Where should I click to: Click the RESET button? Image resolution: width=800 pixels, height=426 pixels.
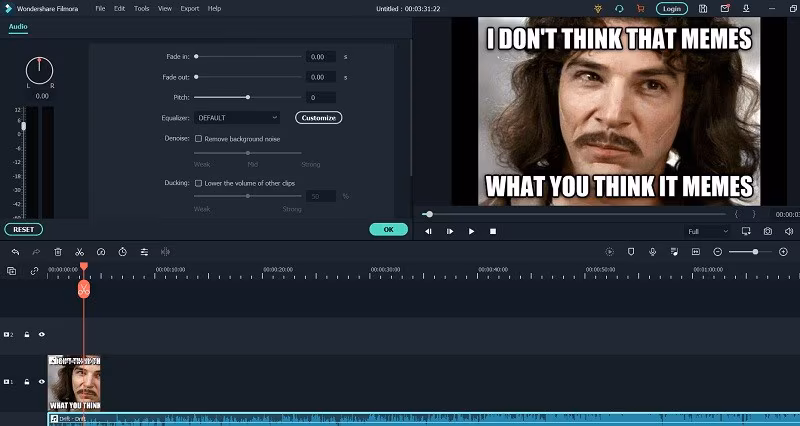coord(23,230)
